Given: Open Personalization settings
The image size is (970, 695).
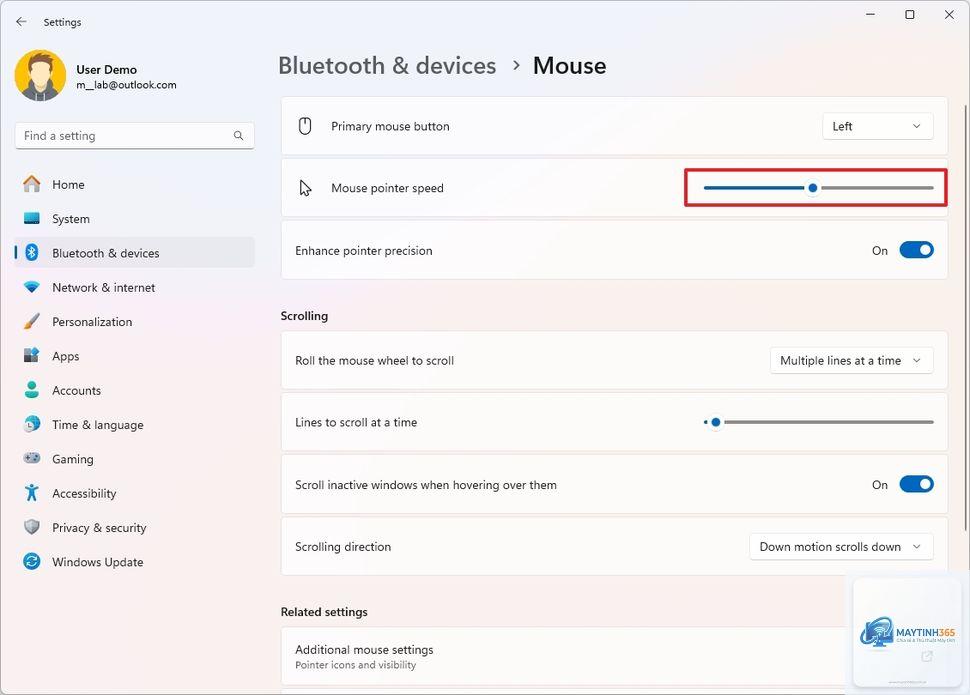Looking at the screenshot, I should click(134, 322).
